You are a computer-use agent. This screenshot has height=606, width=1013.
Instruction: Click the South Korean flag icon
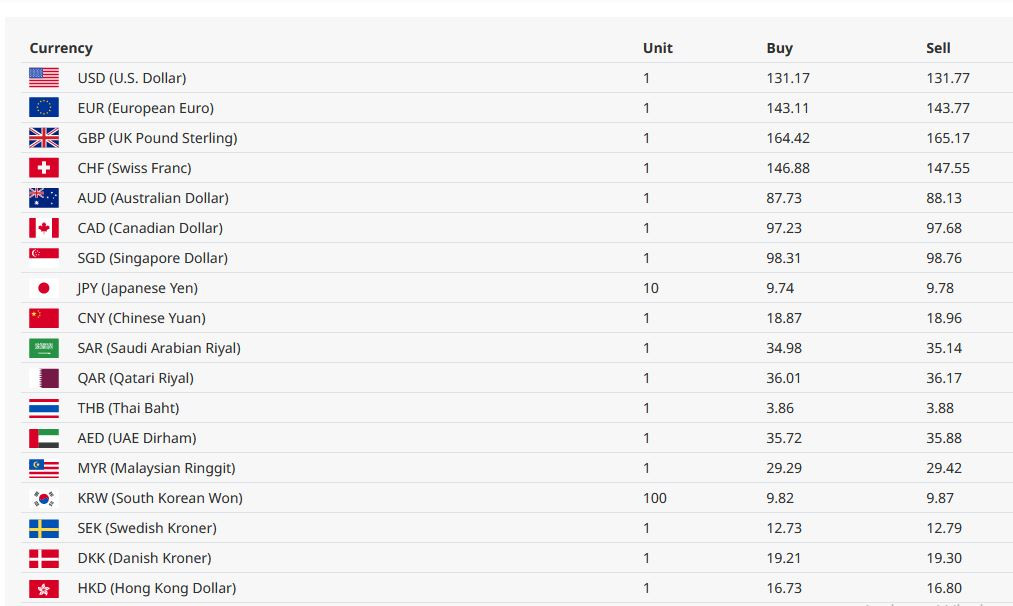pos(44,497)
